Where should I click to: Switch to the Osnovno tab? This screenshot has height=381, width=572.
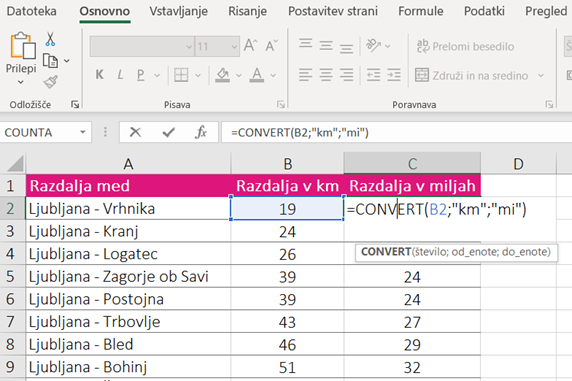coord(105,11)
